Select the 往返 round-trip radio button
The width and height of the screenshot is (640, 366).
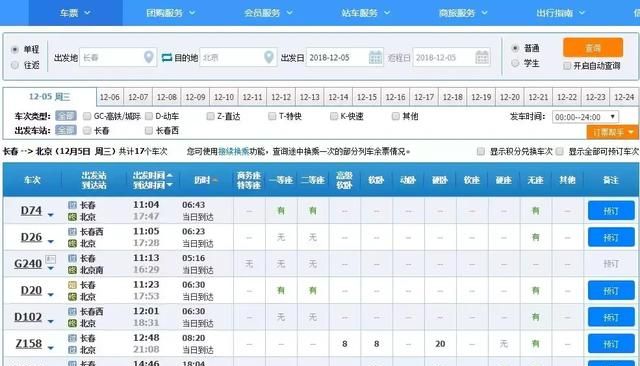pos(15,65)
